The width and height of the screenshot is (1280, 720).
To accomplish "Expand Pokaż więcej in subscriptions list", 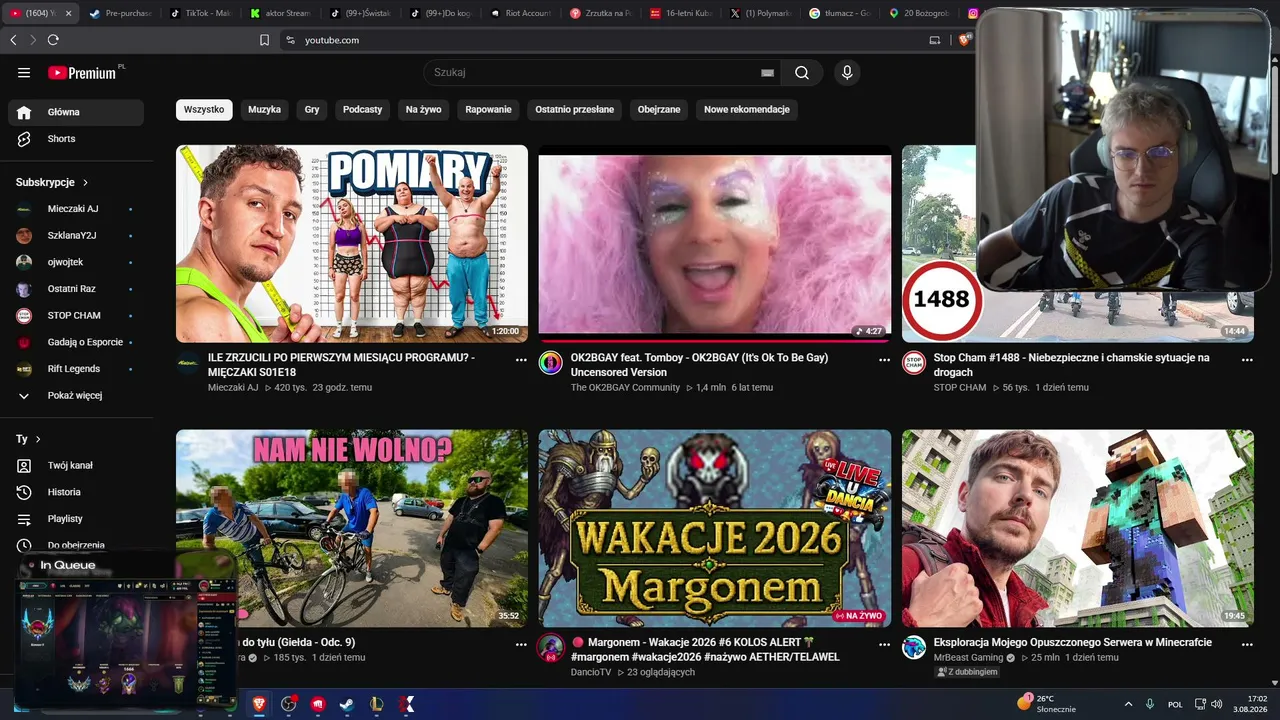I will (x=76, y=395).
